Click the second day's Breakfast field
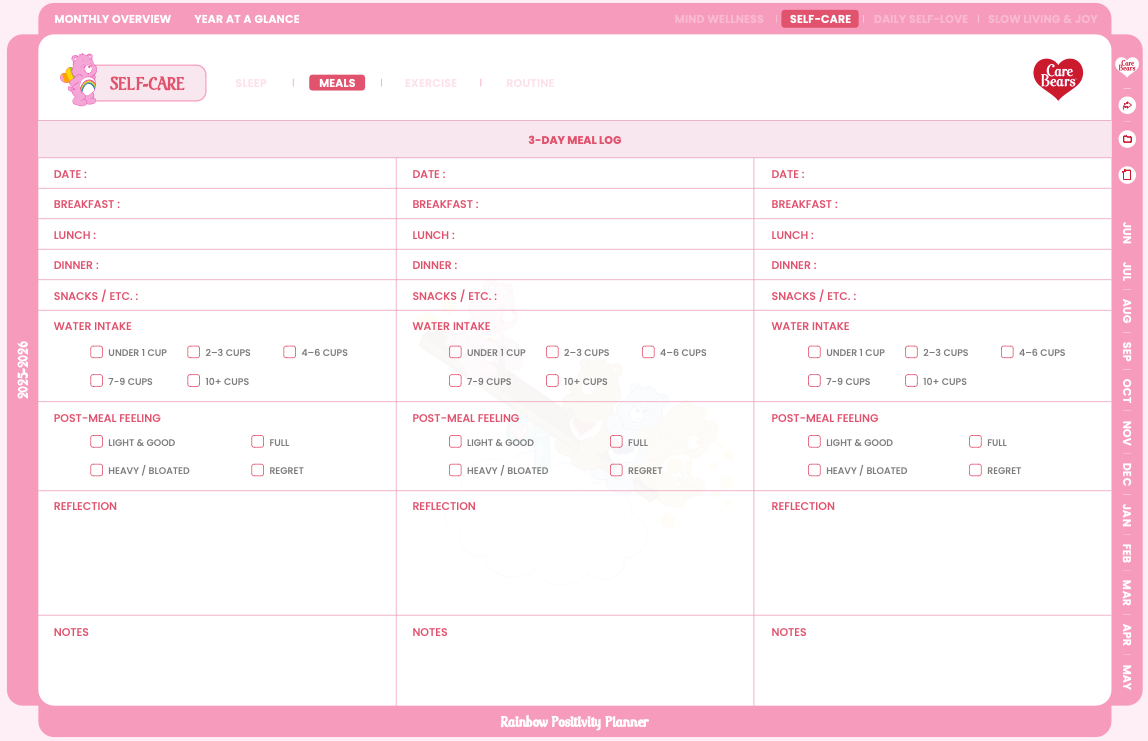 575,204
